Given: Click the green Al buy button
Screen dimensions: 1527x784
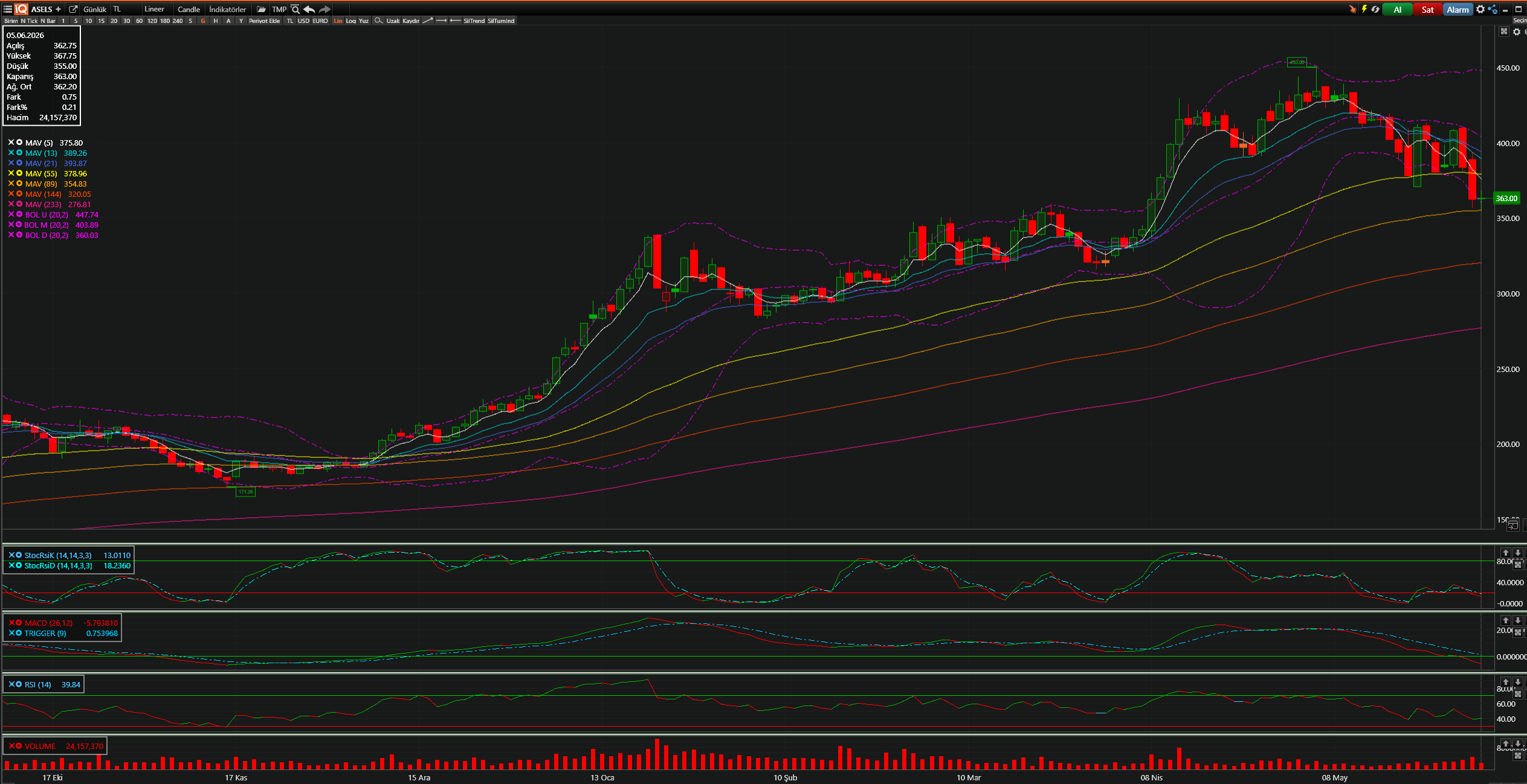Looking at the screenshot, I should click(1398, 9).
